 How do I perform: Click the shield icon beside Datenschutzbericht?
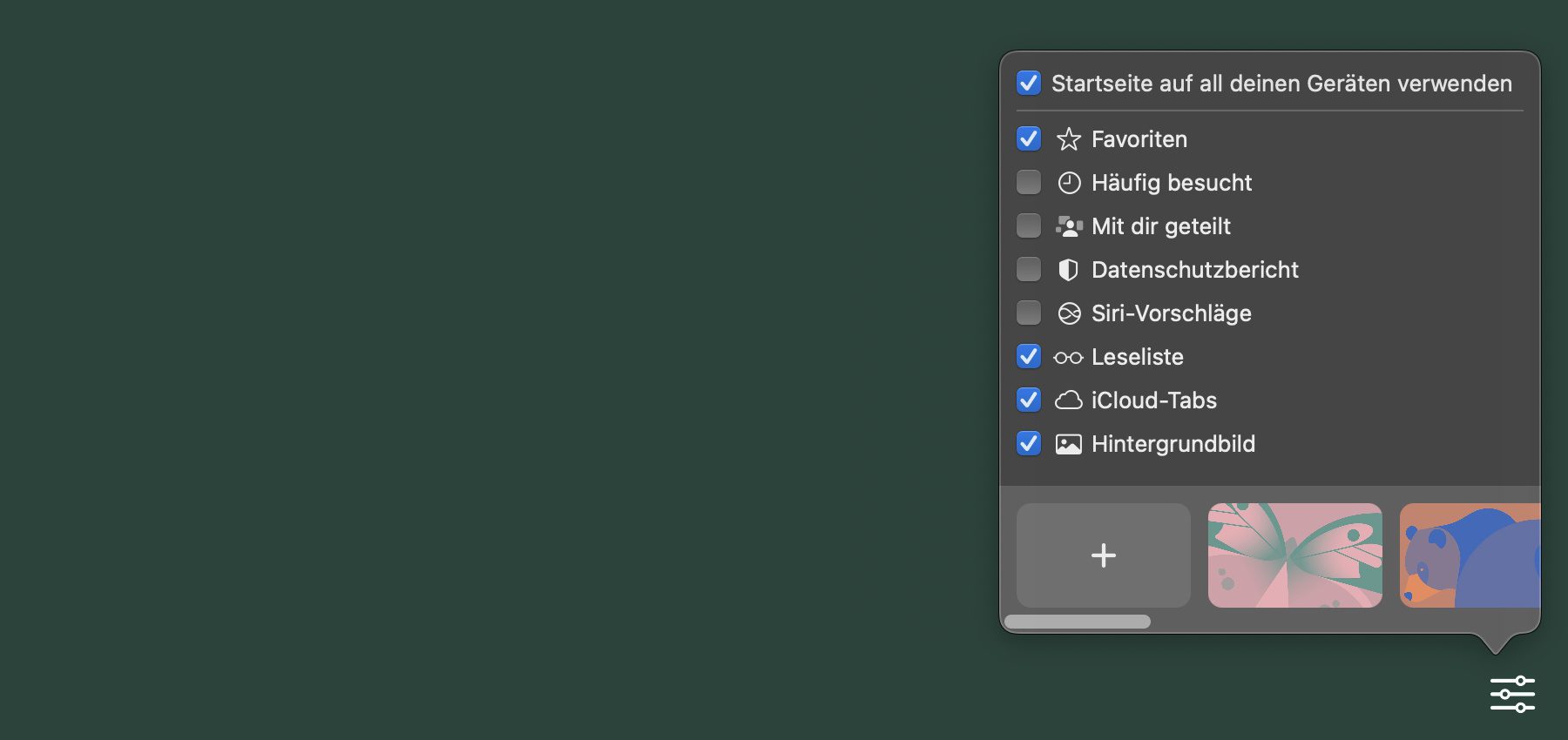[1068, 270]
